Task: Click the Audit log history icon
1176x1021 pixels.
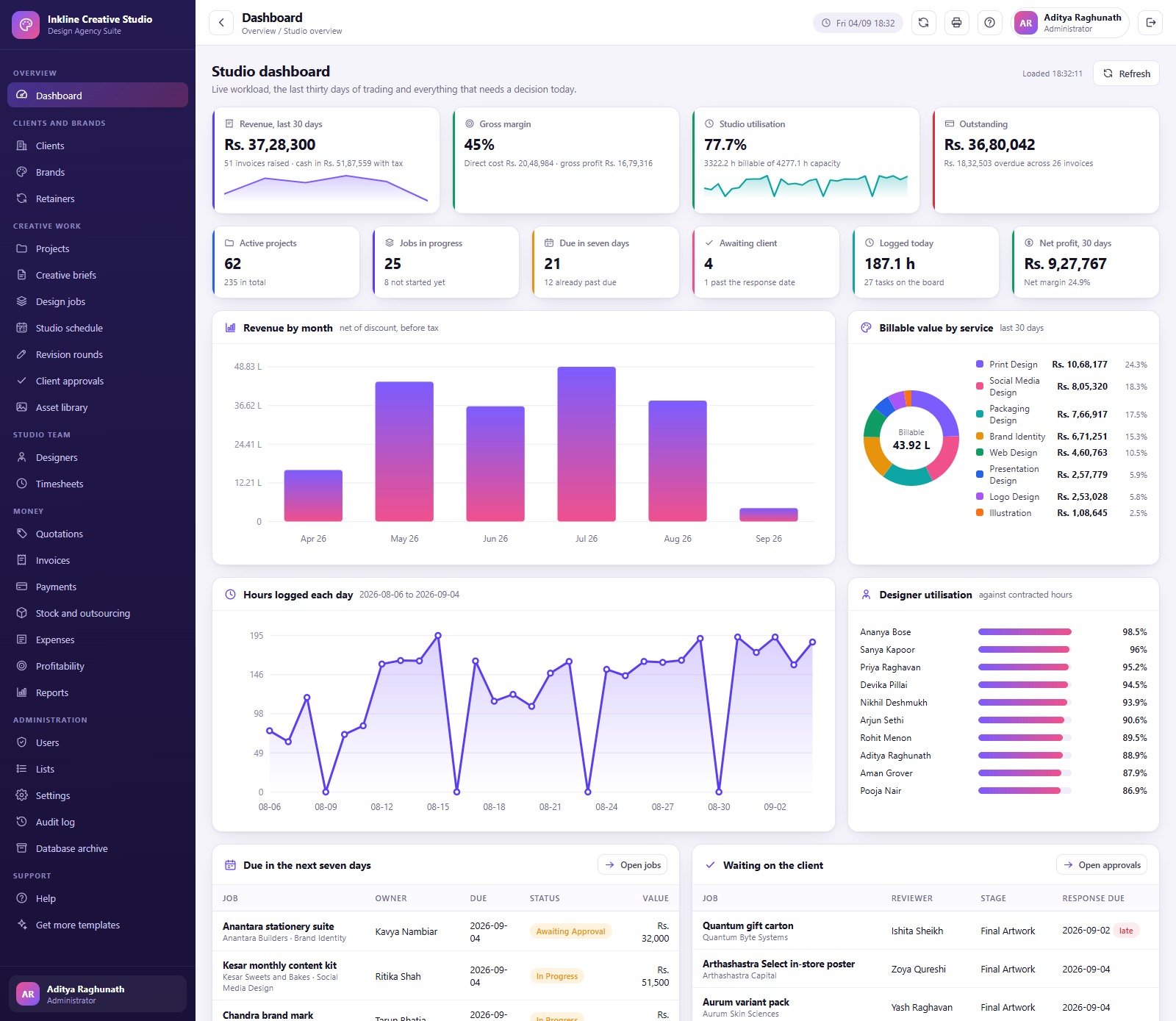Action: pos(22,822)
